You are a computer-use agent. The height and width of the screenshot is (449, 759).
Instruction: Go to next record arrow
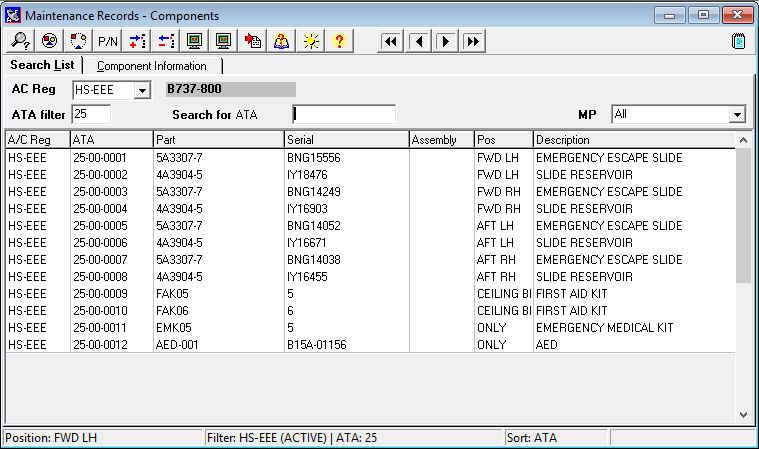pos(445,42)
